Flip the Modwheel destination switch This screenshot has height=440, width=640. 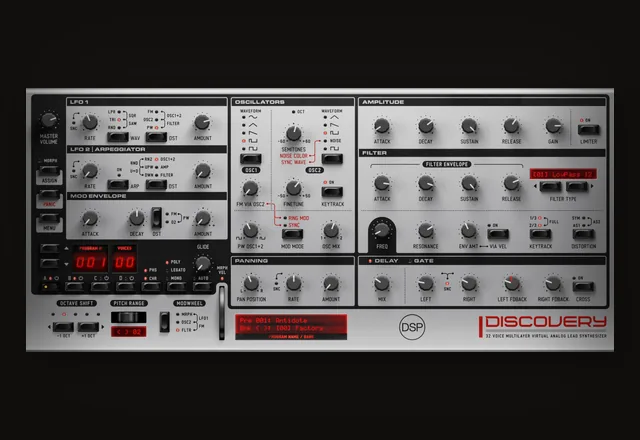point(164,322)
